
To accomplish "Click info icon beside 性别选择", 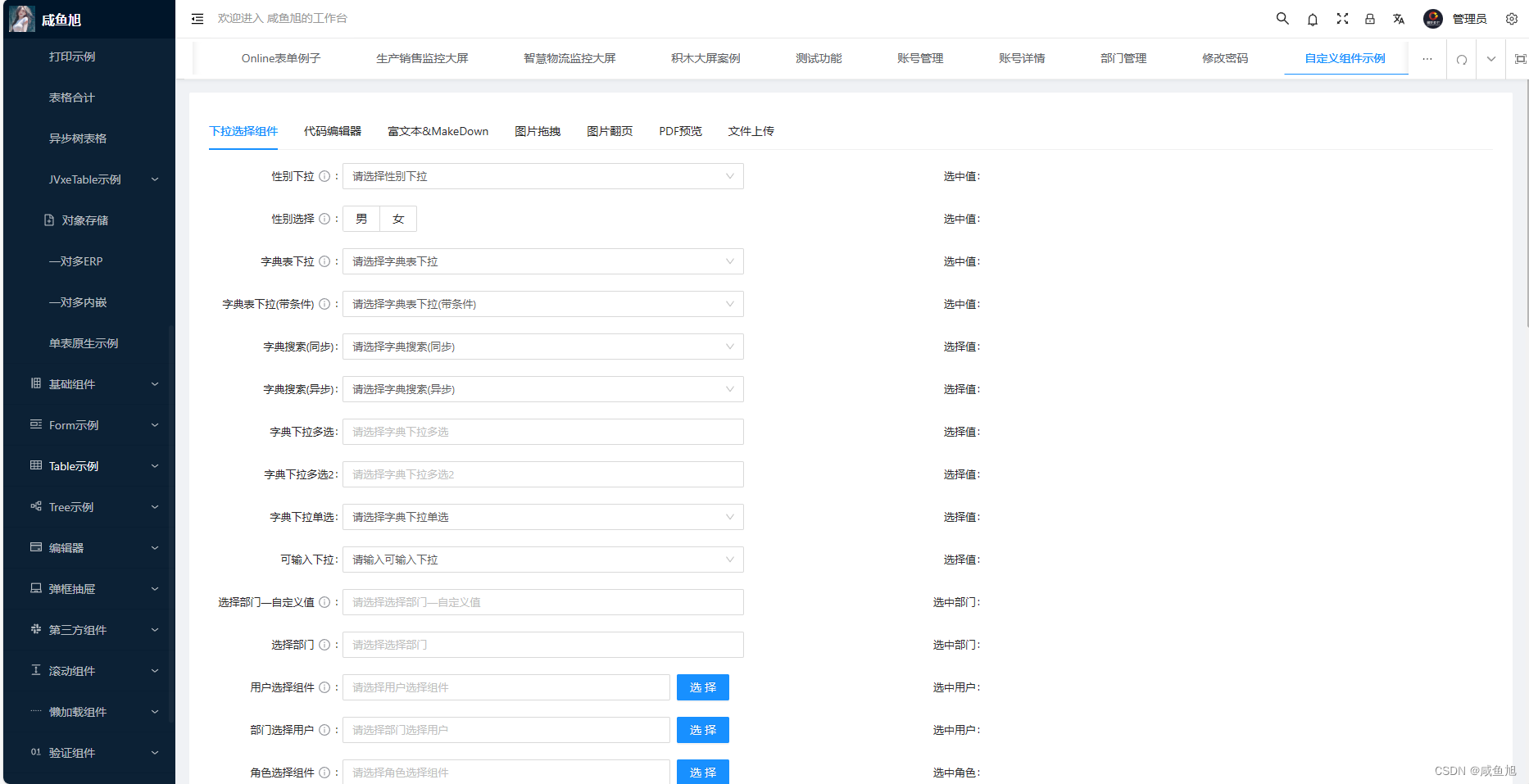I will (x=324, y=219).
